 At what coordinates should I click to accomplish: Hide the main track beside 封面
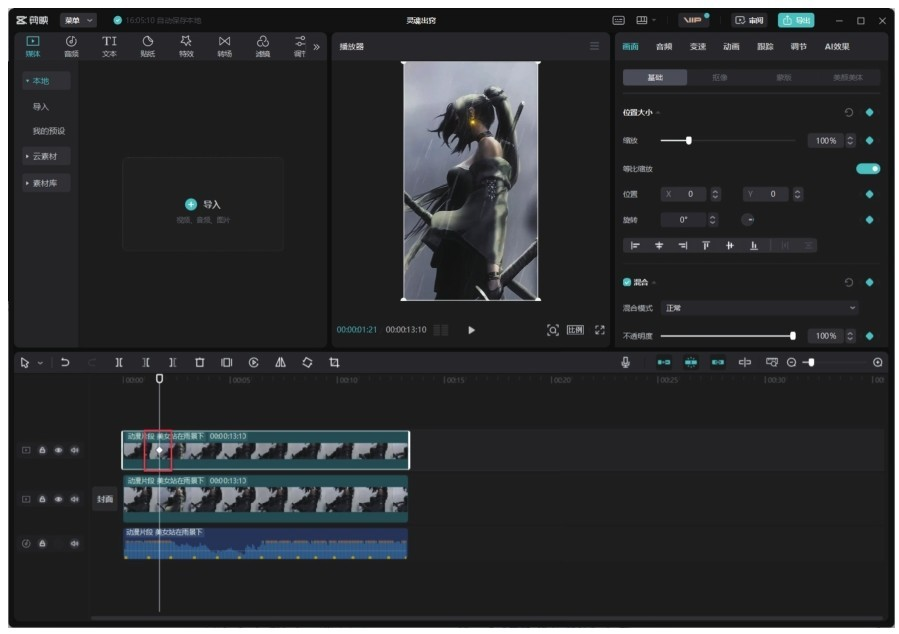pyautogui.click(x=58, y=499)
